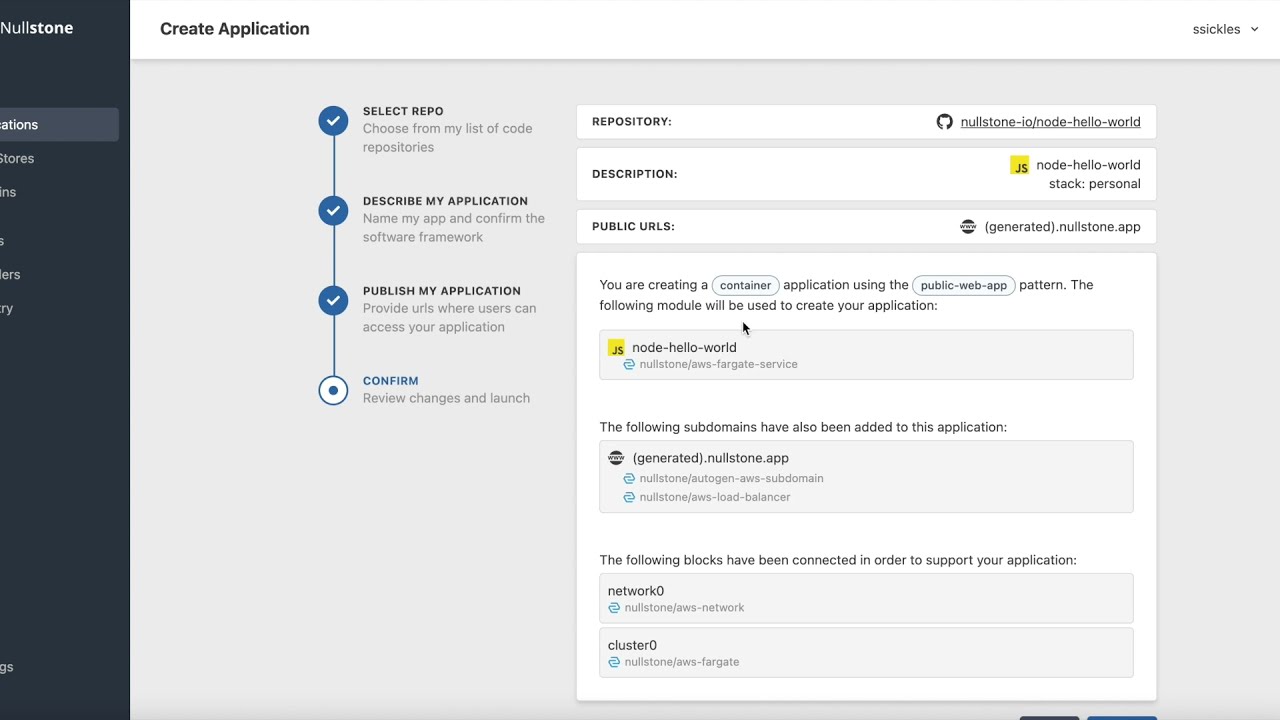Click the module icon before nullstone/aws-load-balancer
Viewport: 1280px width, 720px height.
click(x=629, y=497)
